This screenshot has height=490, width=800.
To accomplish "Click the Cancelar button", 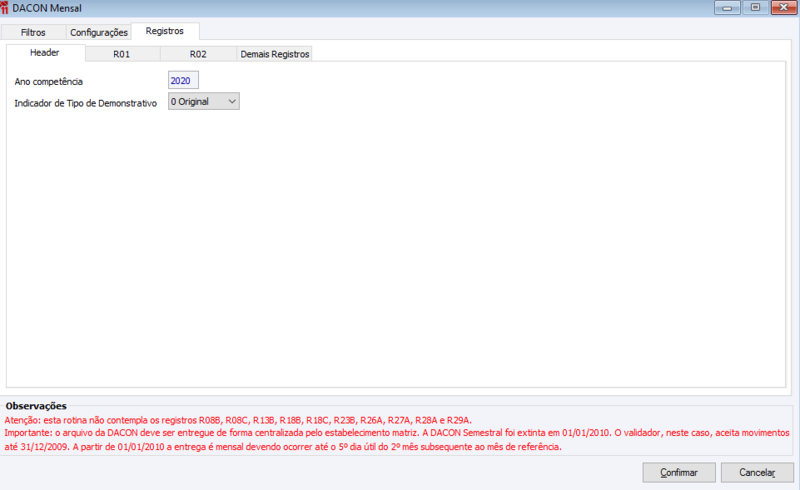I will tap(757, 473).
